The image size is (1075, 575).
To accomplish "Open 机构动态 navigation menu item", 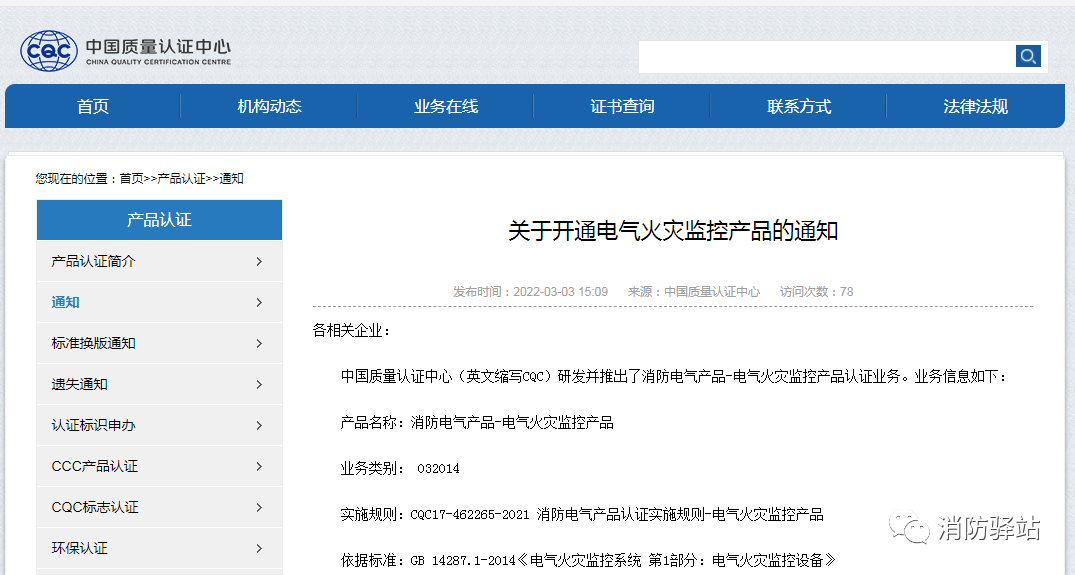I will (269, 107).
